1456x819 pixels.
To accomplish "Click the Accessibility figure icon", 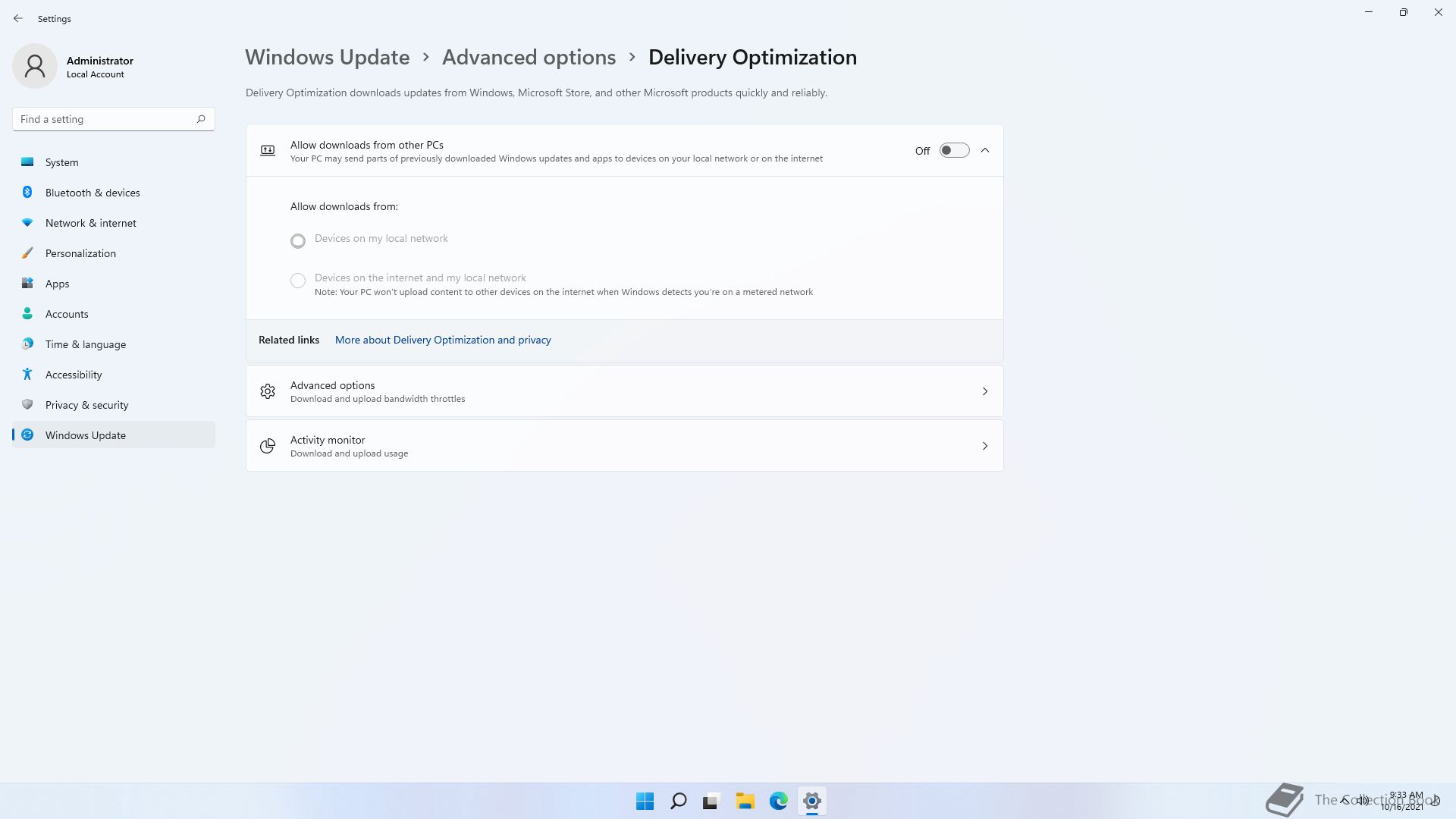I will pos(27,374).
